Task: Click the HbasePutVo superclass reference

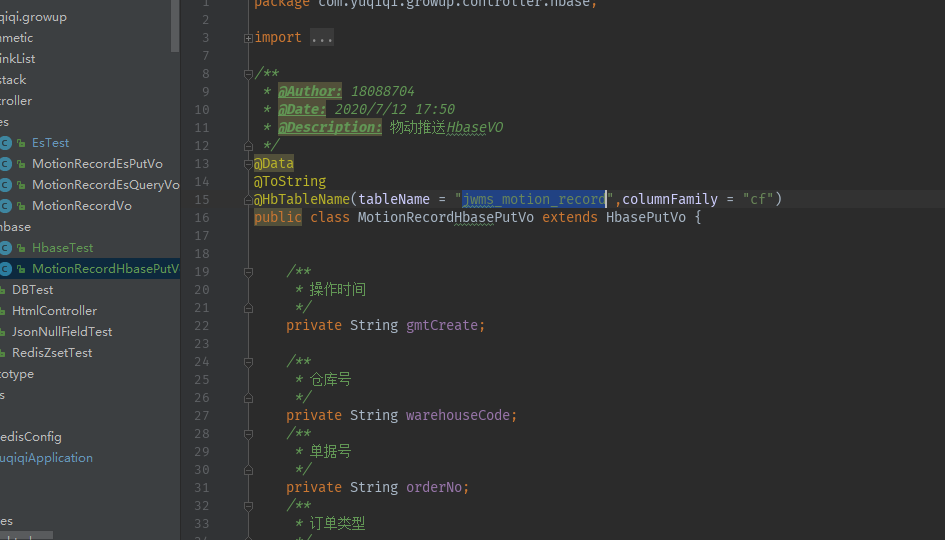Action: tap(645, 217)
